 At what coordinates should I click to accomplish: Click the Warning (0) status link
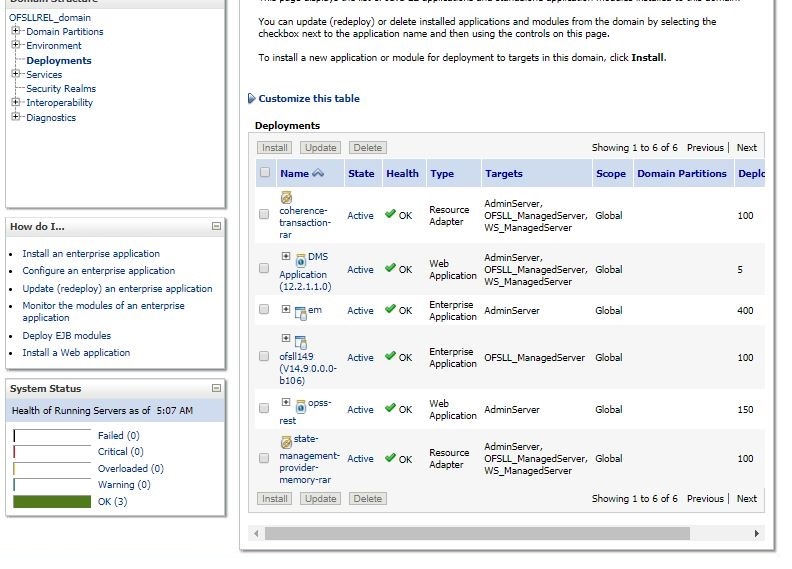point(124,484)
